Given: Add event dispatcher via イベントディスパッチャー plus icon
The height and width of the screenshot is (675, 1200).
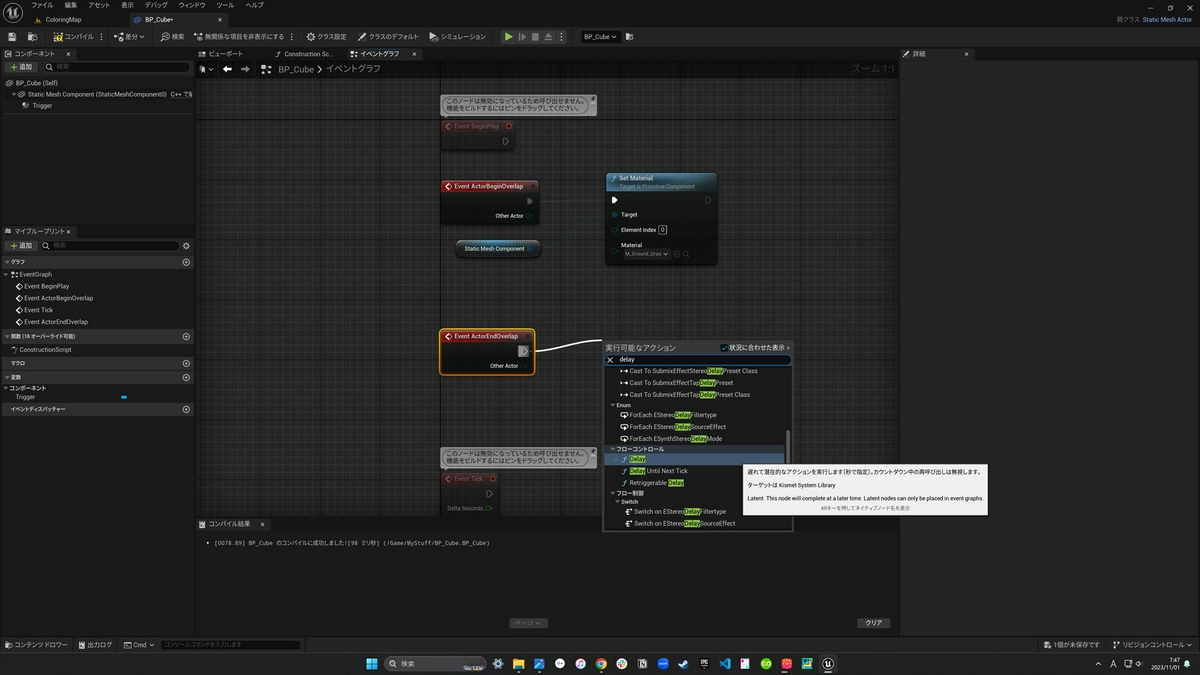Looking at the screenshot, I should [186, 409].
